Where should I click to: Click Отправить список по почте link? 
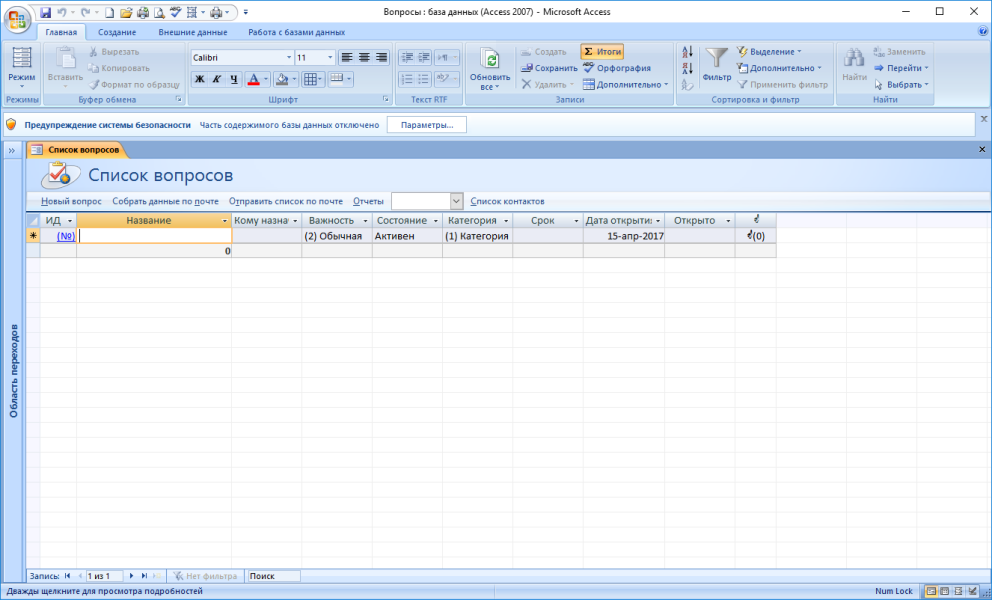pyautogui.click(x=286, y=201)
